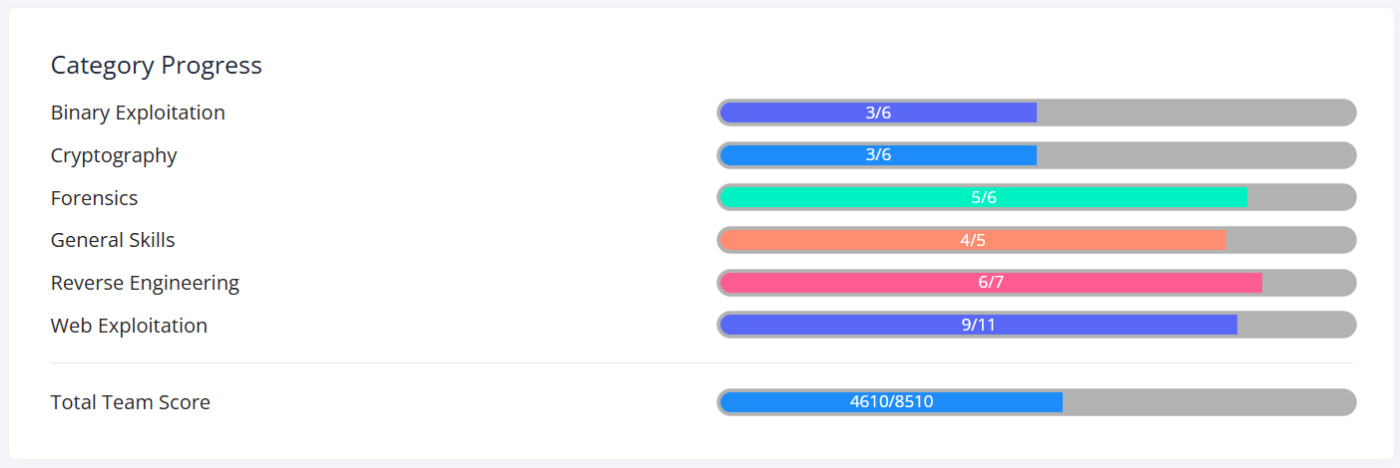The image size is (1400, 468).
Task: Click the 4/5 General Skills count
Action: tap(973, 240)
